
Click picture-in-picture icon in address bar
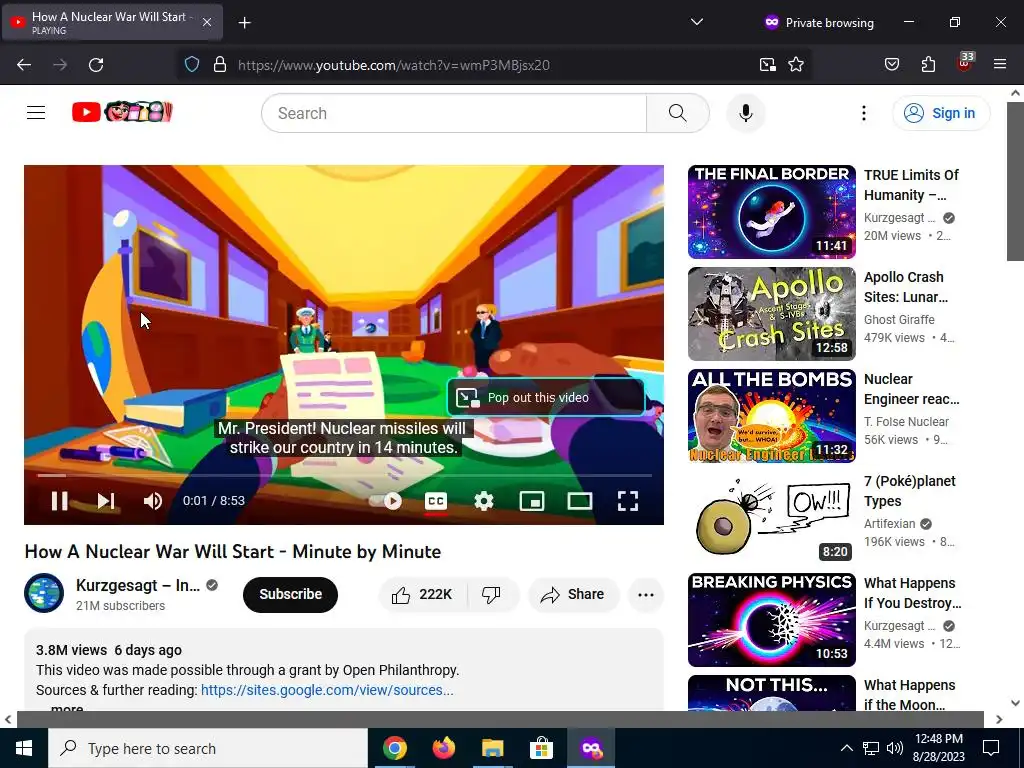[x=767, y=65]
